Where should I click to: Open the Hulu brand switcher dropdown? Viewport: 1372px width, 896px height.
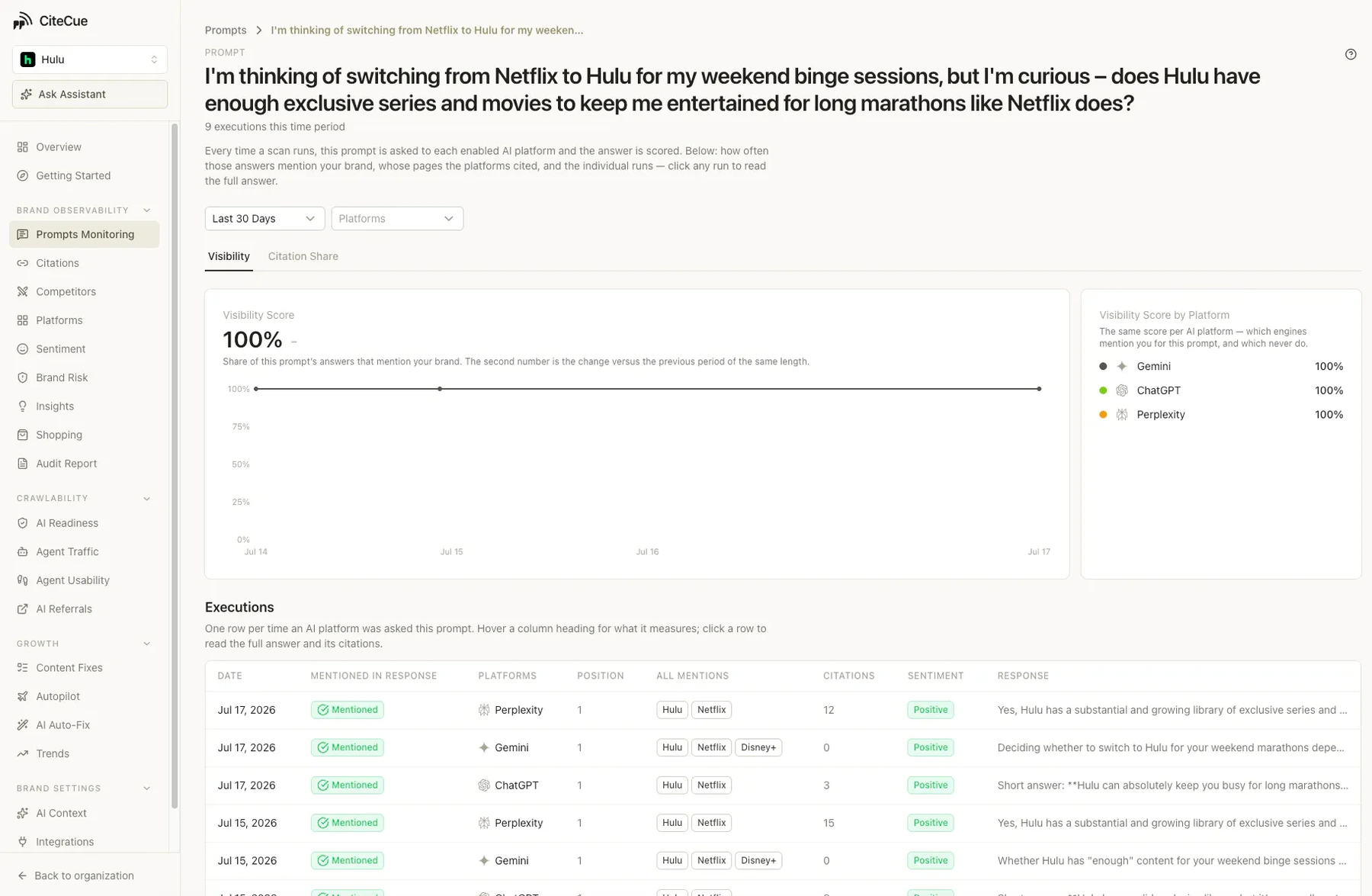[90, 59]
